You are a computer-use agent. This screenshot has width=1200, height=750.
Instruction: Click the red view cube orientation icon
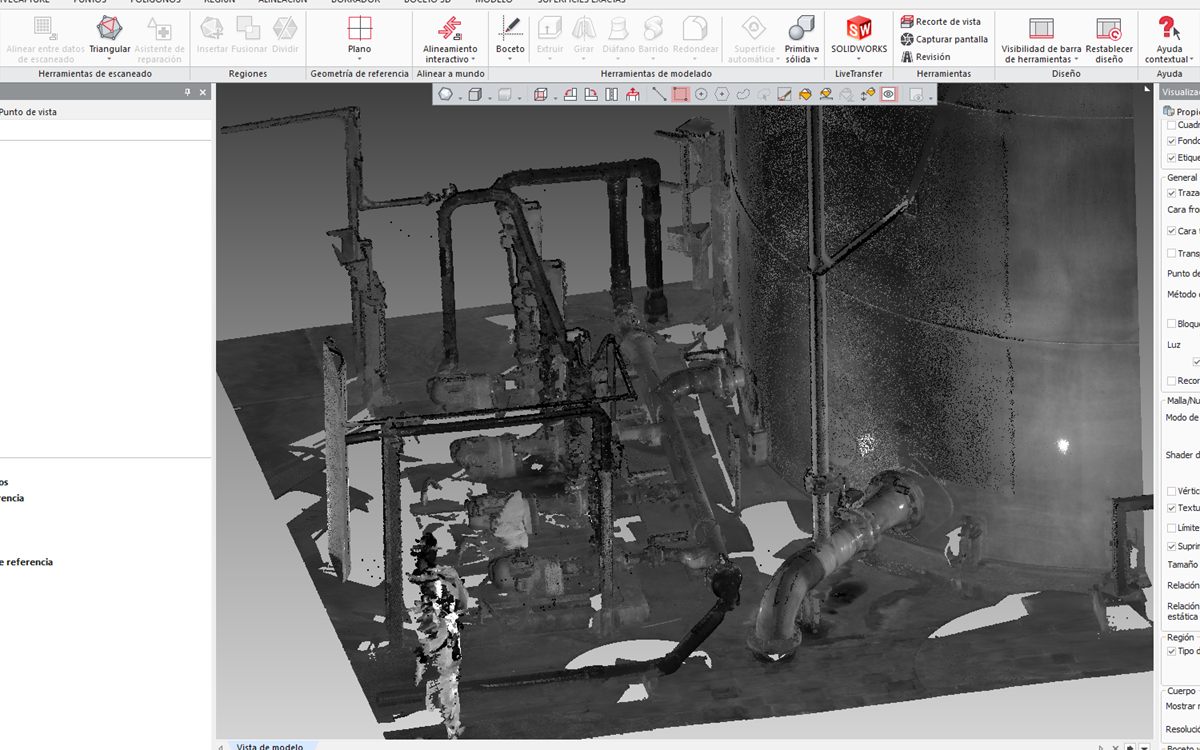pyautogui.click(x=541, y=95)
